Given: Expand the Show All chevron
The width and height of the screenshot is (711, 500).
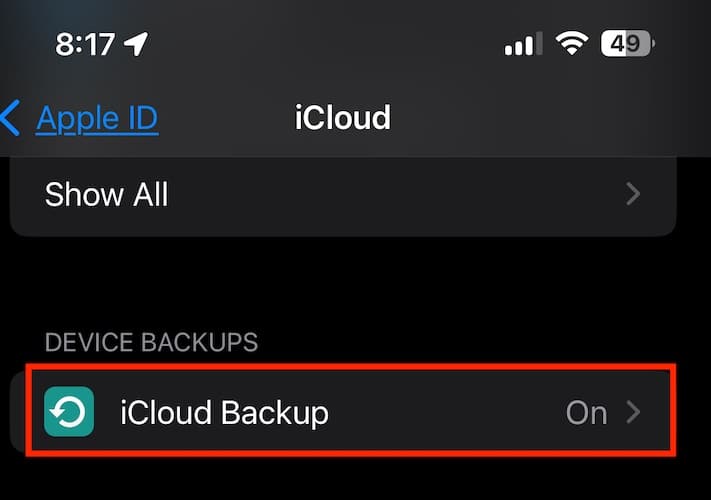Looking at the screenshot, I should pos(633,194).
